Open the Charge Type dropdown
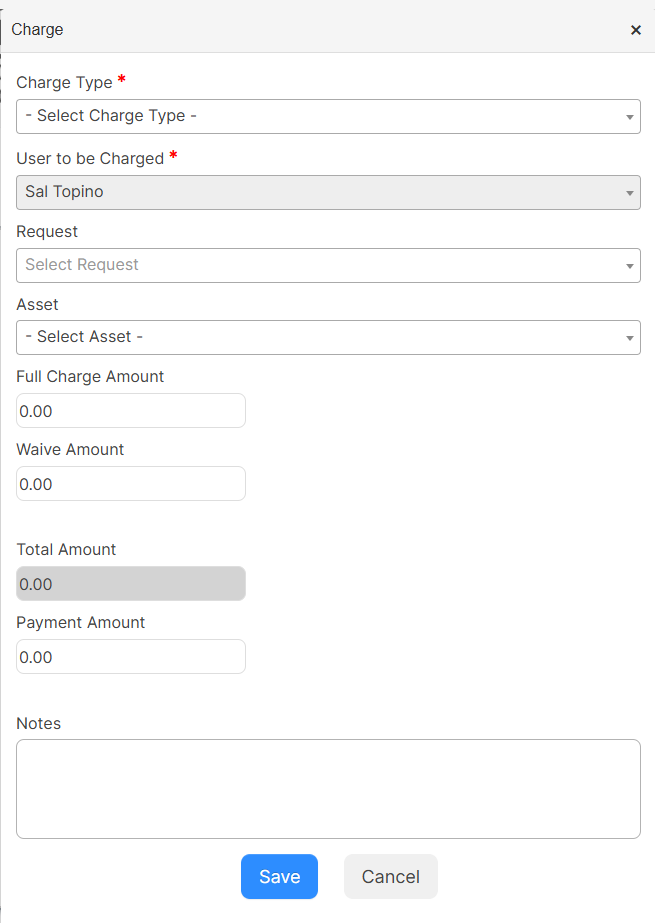Viewport: 655px width, 923px height. (x=328, y=117)
